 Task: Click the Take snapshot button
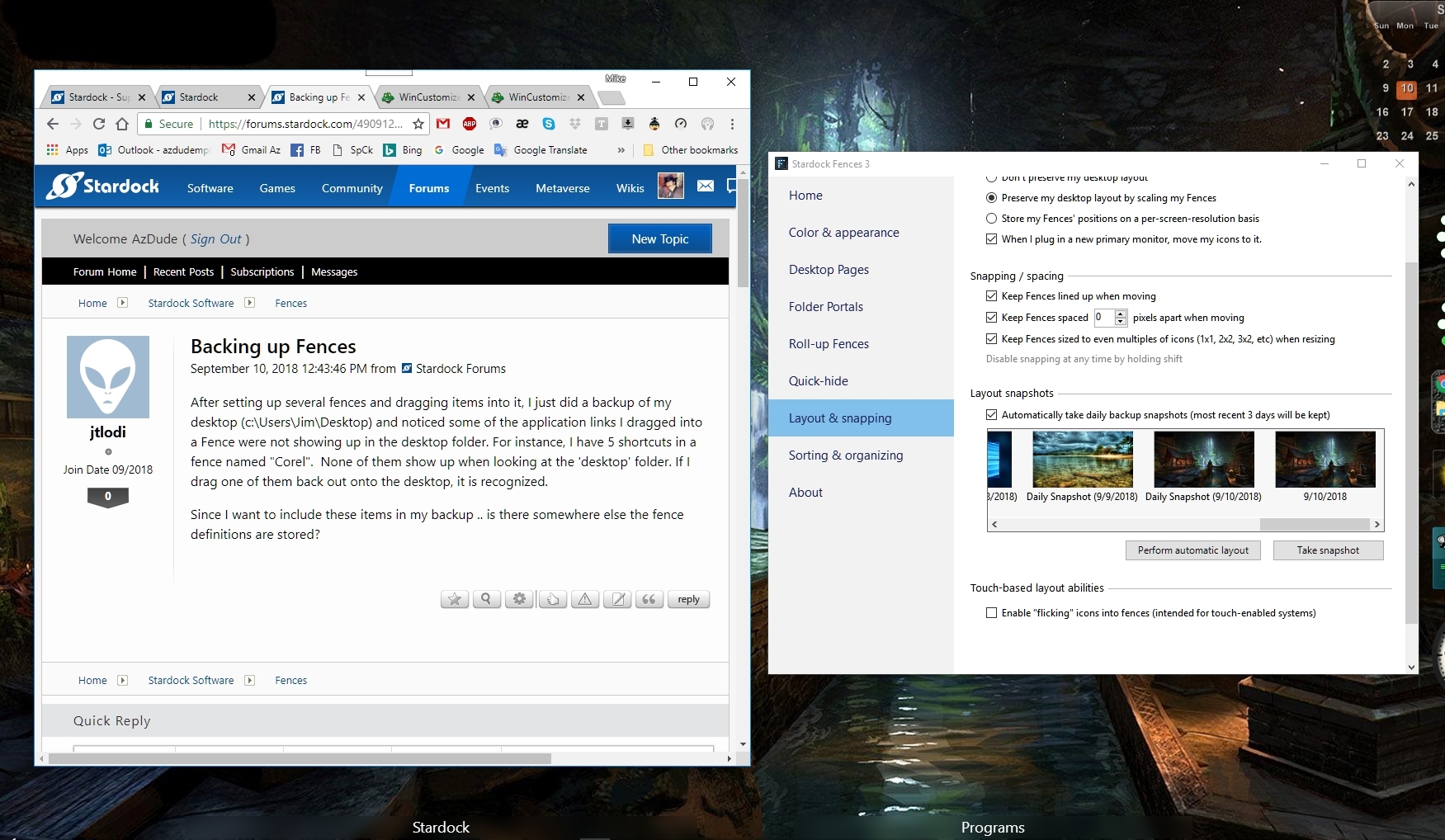tap(1328, 550)
